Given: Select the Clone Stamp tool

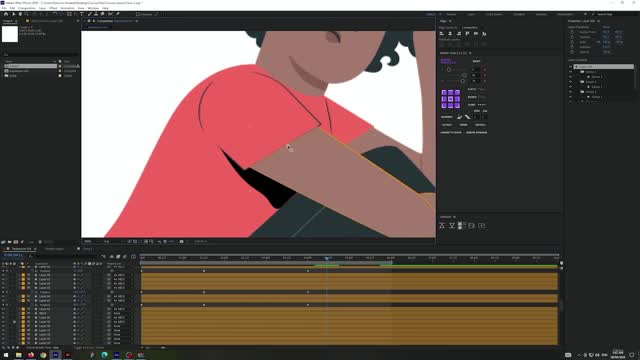Looking at the screenshot, I should [96, 14].
